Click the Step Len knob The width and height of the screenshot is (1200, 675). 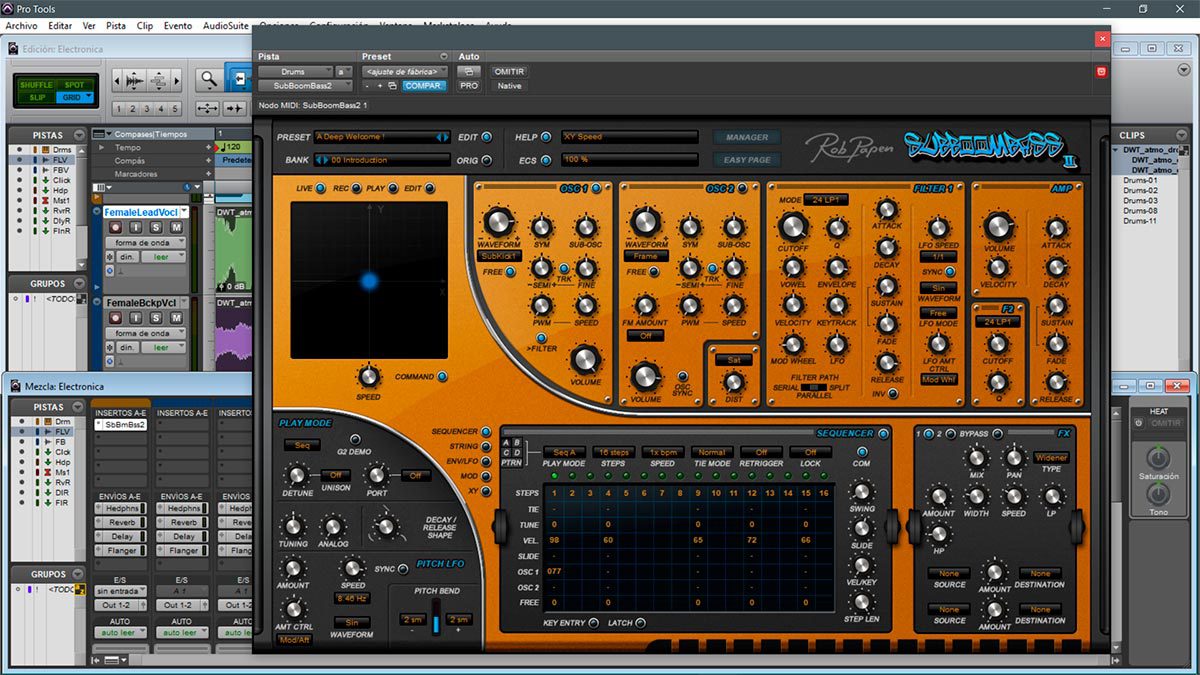(x=860, y=601)
